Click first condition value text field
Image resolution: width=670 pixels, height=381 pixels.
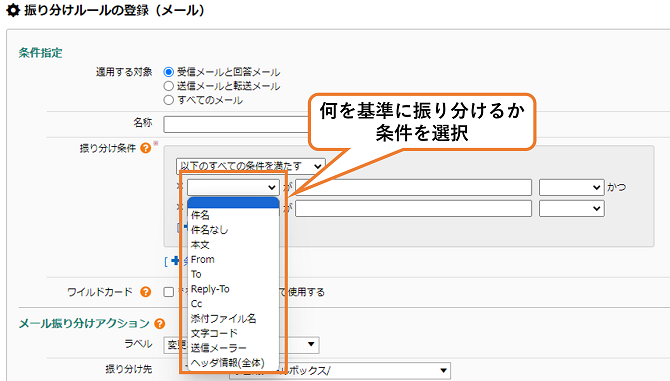413,187
